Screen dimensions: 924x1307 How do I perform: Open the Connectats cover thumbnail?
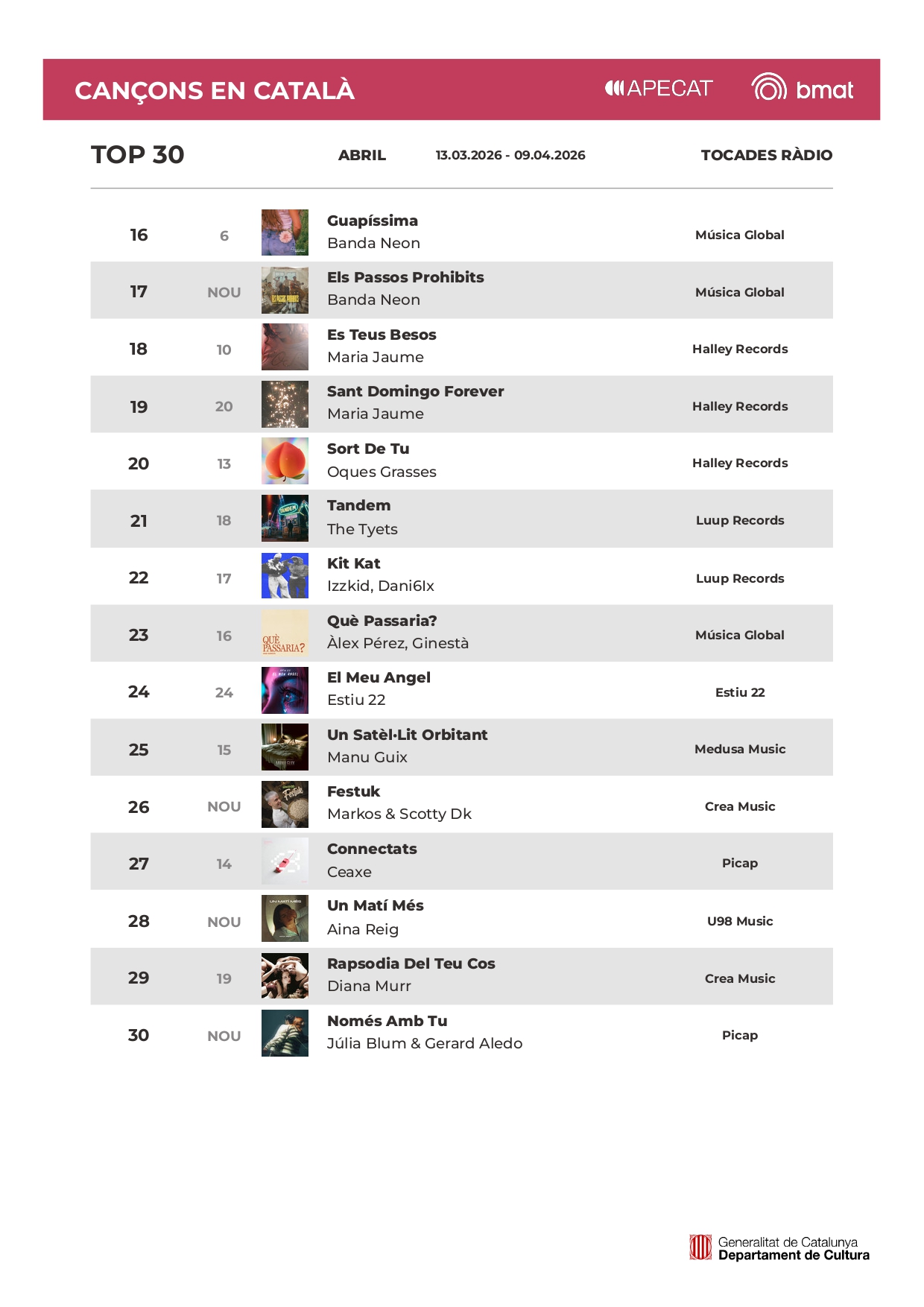[285, 861]
